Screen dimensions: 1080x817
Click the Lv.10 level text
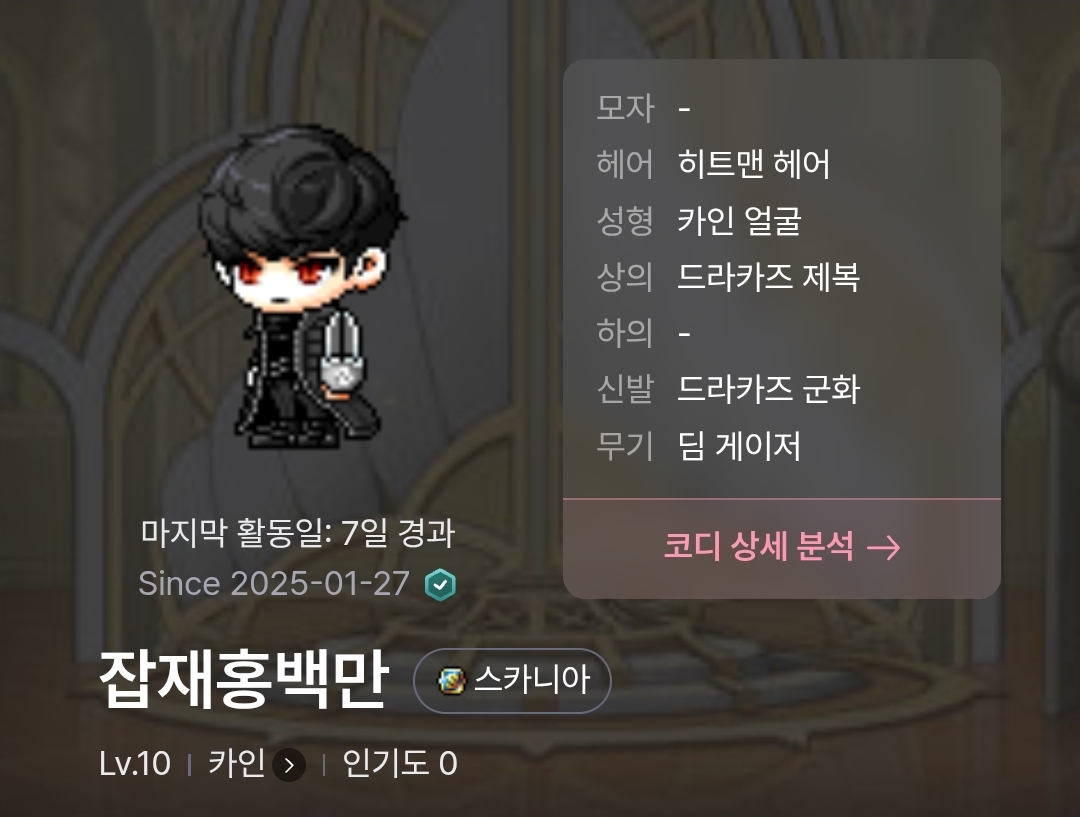(x=135, y=764)
